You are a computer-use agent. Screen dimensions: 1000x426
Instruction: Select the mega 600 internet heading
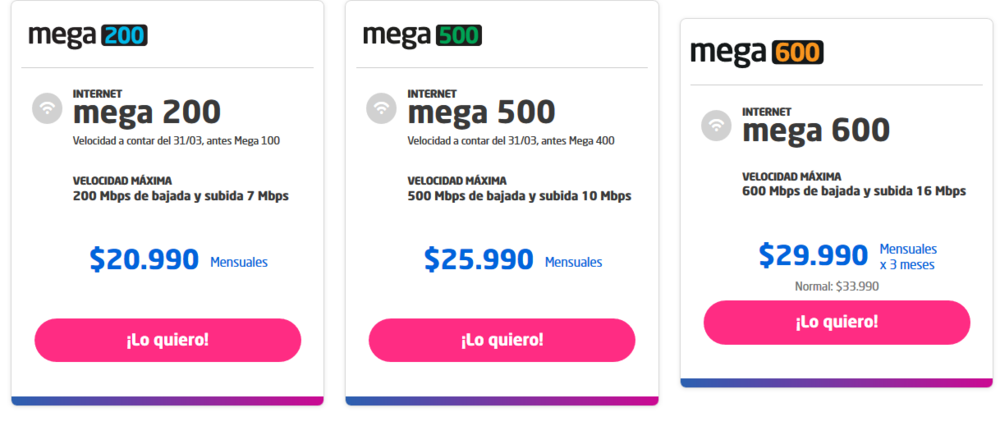(816, 129)
